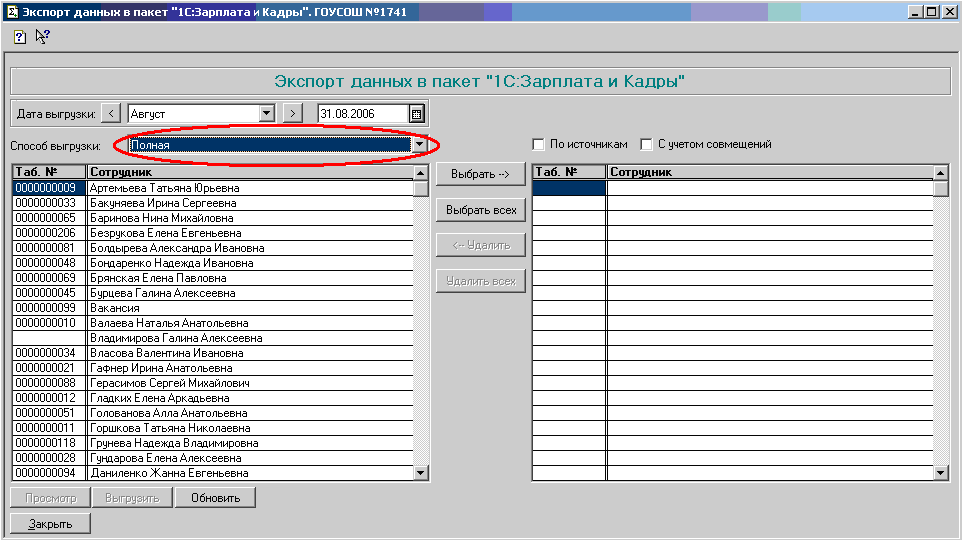Toggle the 'С учетом совмещений' checkbox
The height and width of the screenshot is (540, 962).
pos(646,144)
